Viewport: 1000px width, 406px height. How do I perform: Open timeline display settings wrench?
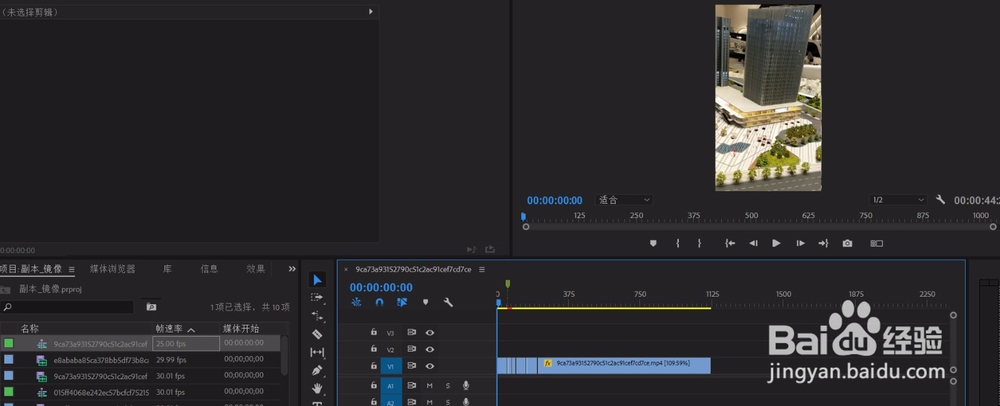pos(448,302)
